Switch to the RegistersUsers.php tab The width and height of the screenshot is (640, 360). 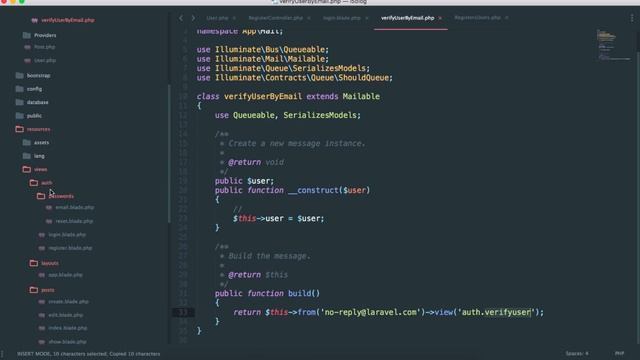tap(478, 18)
